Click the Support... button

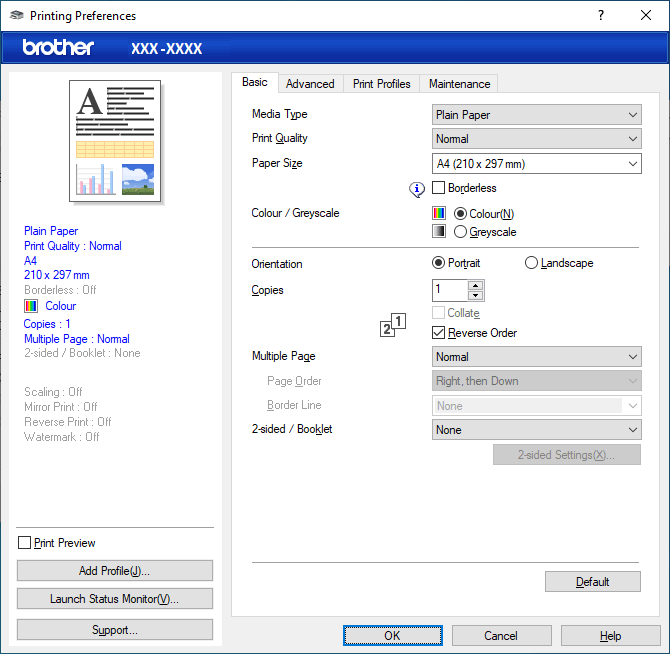pyautogui.click(x=115, y=630)
